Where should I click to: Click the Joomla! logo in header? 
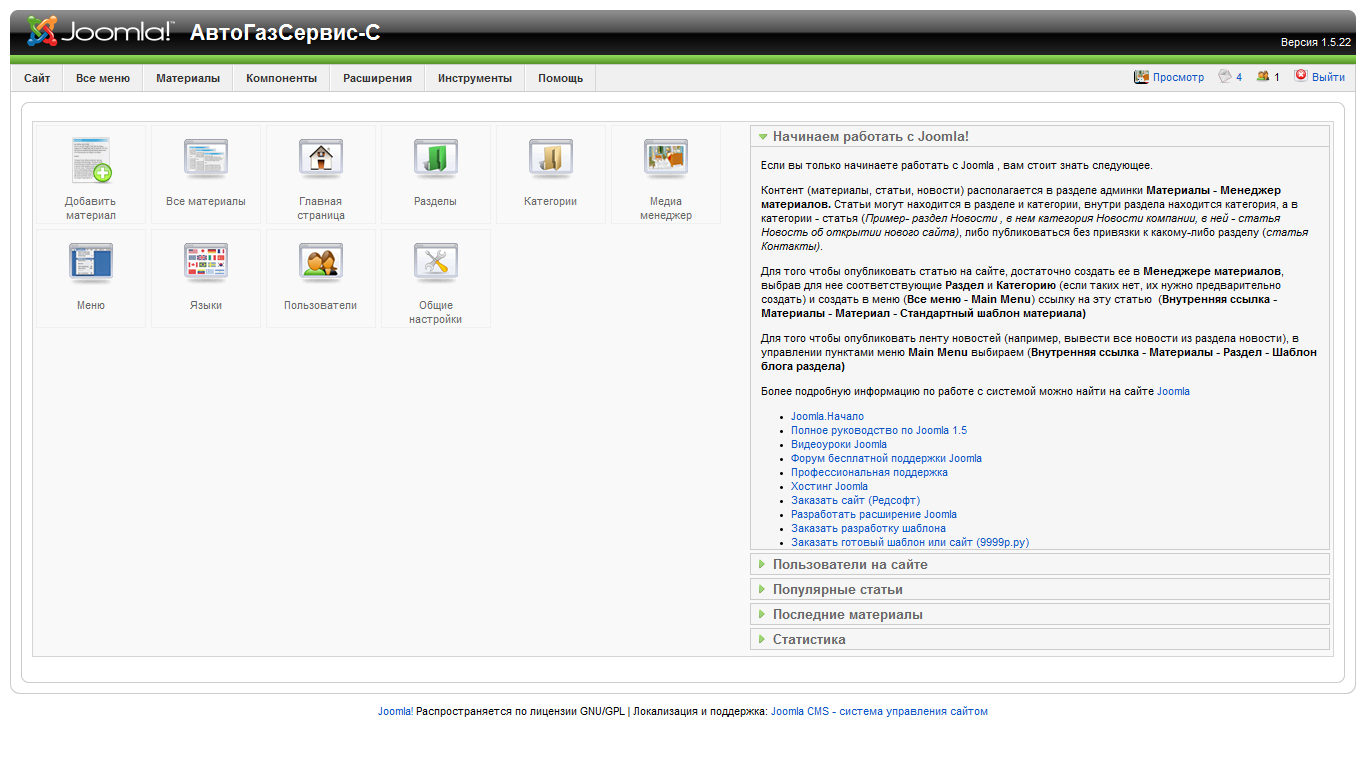pyautogui.click(x=99, y=31)
